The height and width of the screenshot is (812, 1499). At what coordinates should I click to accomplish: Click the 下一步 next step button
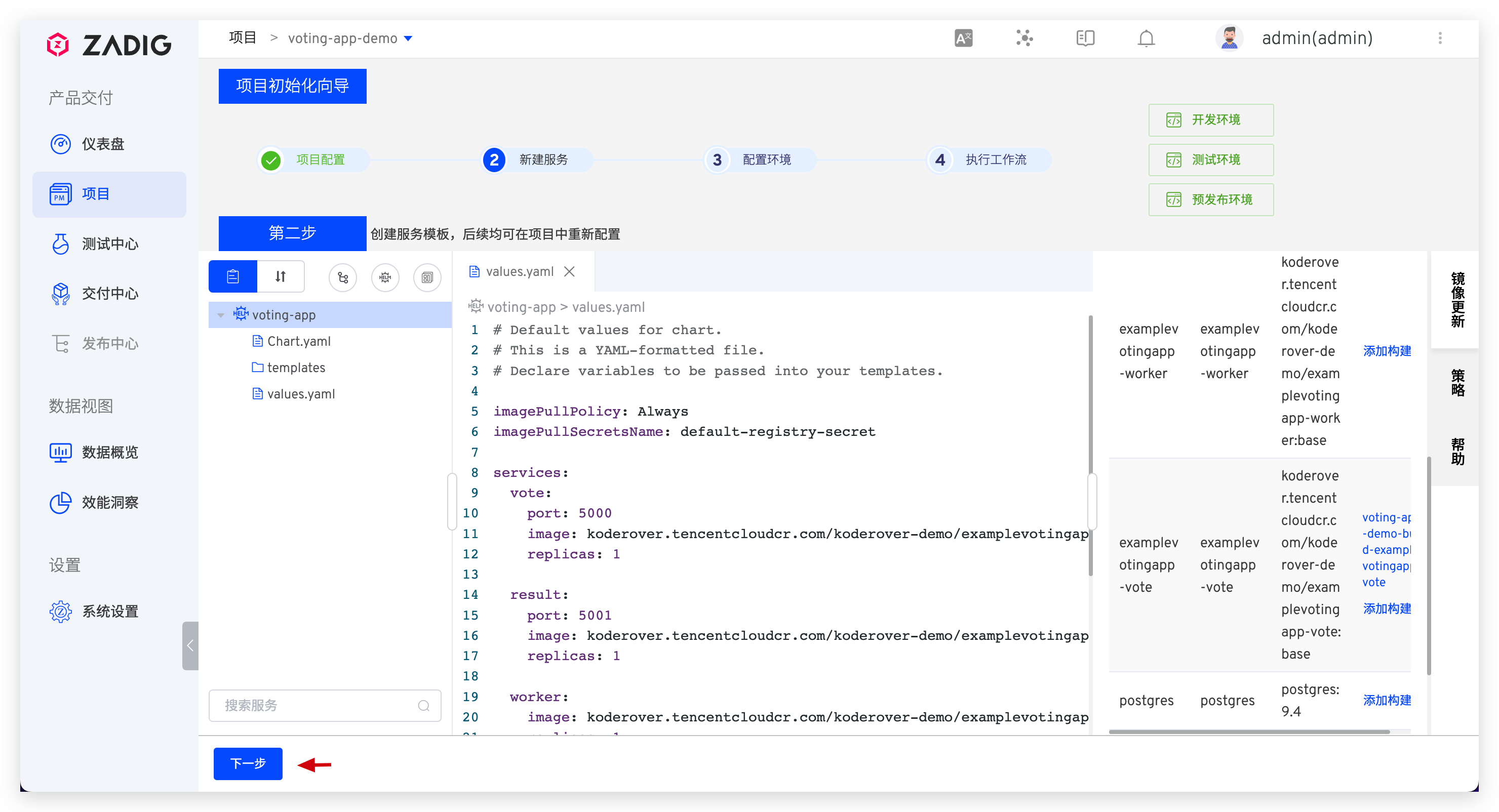[248, 763]
